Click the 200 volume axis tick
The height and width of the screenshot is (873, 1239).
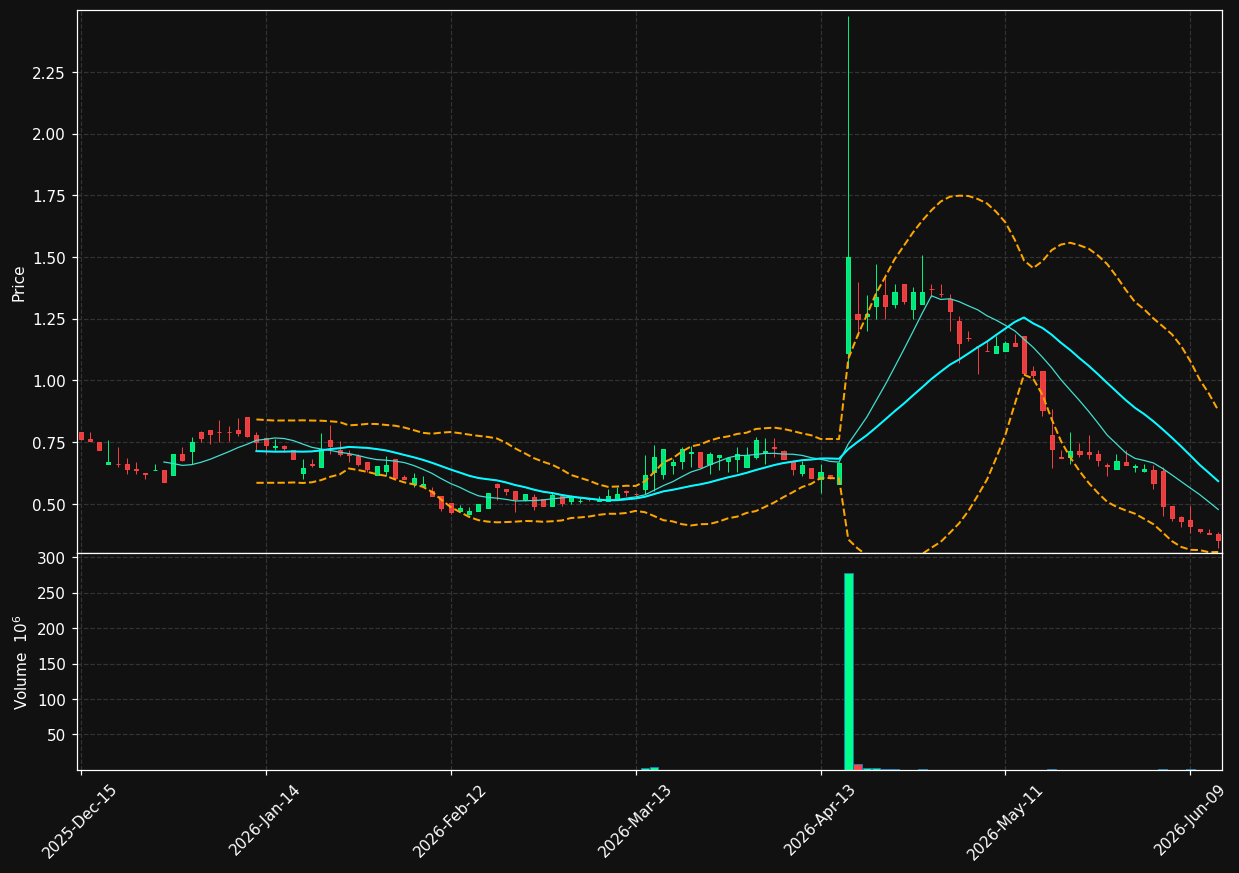pyautogui.click(x=54, y=629)
